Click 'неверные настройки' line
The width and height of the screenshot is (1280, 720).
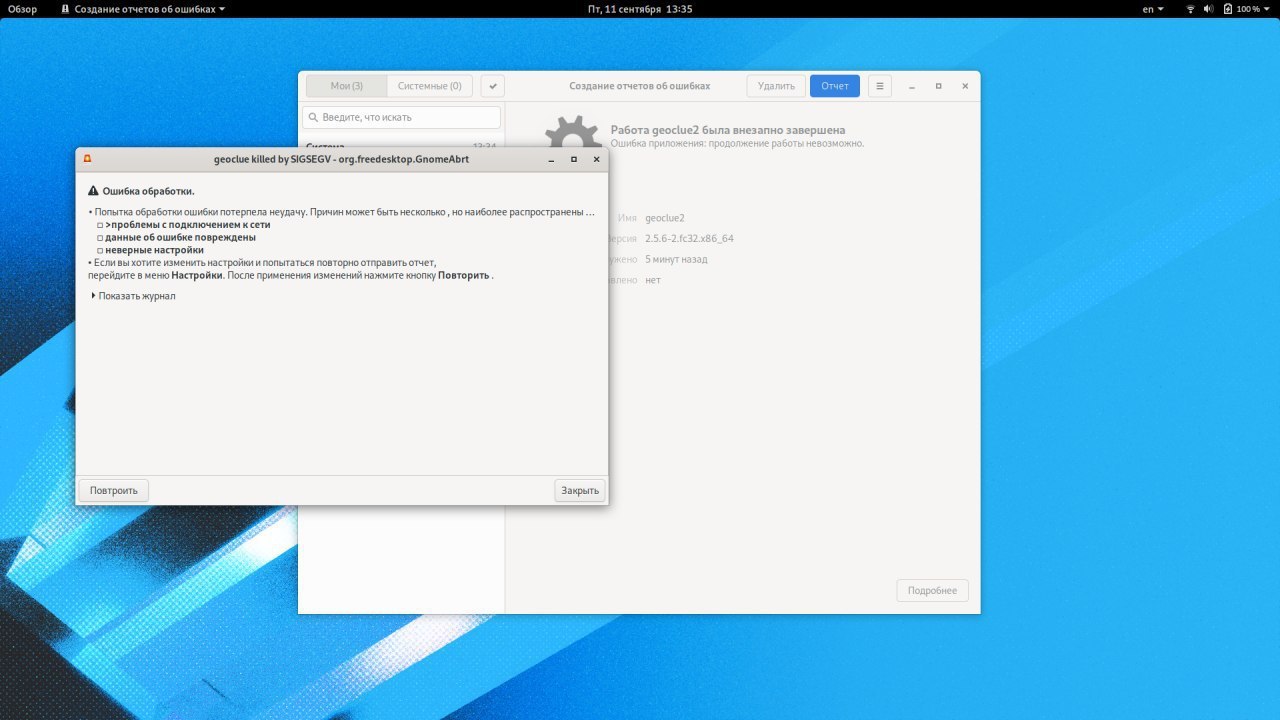point(154,250)
